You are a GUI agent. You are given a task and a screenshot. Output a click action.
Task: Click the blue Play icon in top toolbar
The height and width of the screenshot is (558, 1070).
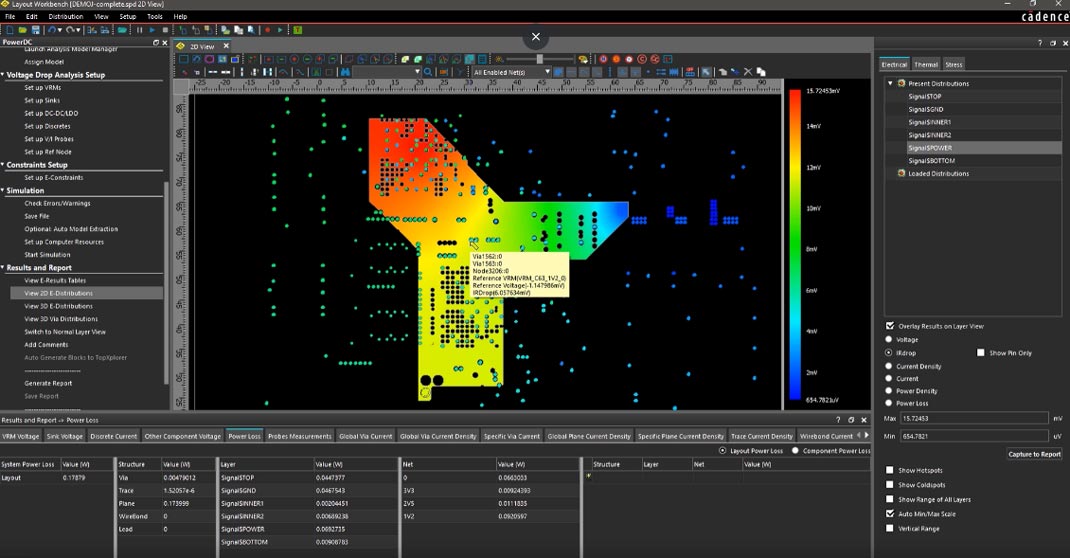(151, 30)
